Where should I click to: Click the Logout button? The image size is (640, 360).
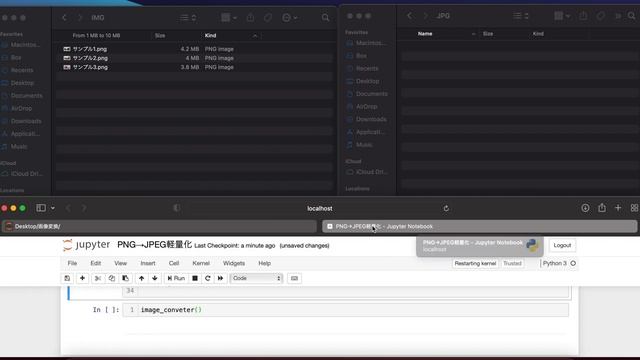coord(562,245)
